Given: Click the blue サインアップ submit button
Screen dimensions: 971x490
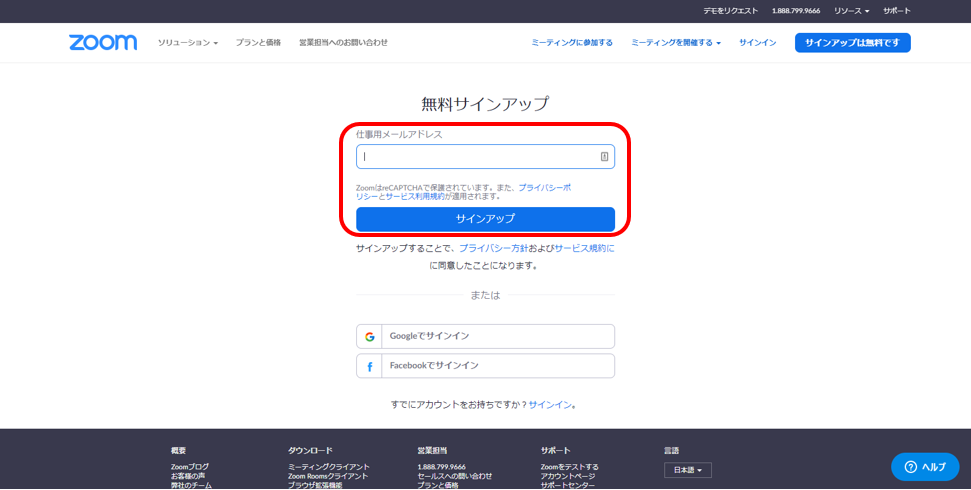Looking at the screenshot, I should [x=486, y=219].
